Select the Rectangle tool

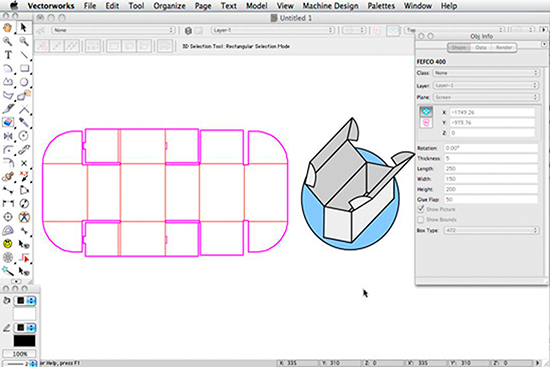coord(24,68)
